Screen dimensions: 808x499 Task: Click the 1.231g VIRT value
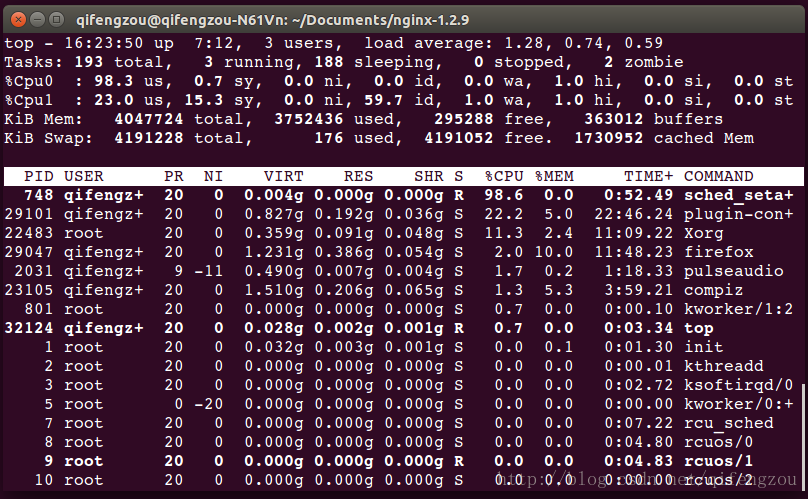click(x=274, y=252)
